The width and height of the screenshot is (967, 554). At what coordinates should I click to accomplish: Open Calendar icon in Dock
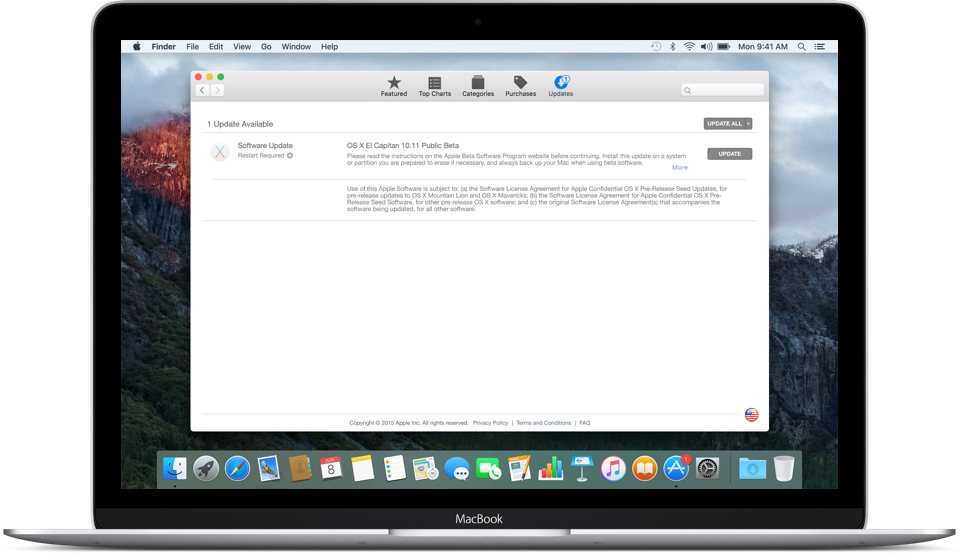point(331,469)
